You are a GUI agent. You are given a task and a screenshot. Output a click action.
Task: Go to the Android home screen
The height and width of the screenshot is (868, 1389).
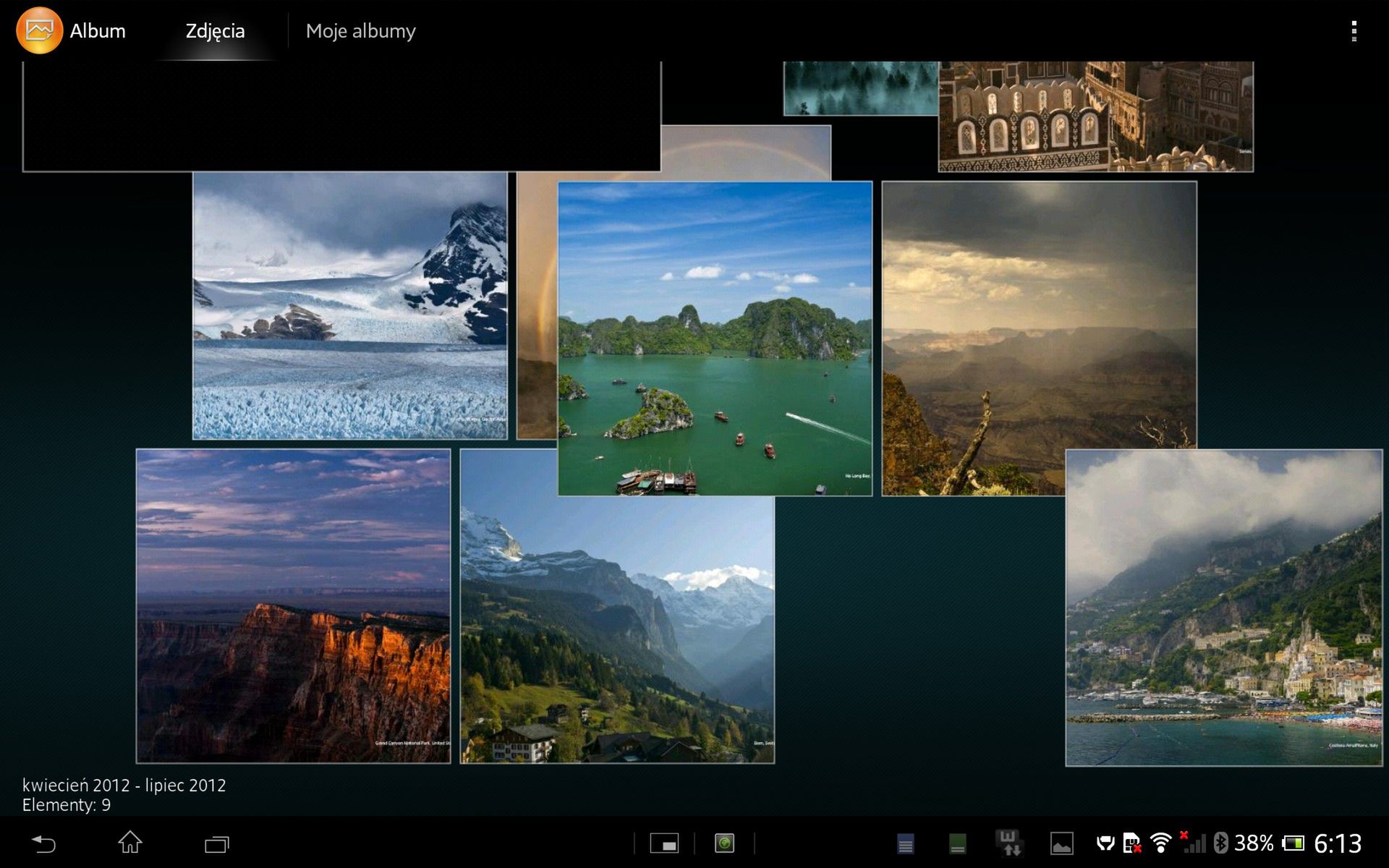130,843
